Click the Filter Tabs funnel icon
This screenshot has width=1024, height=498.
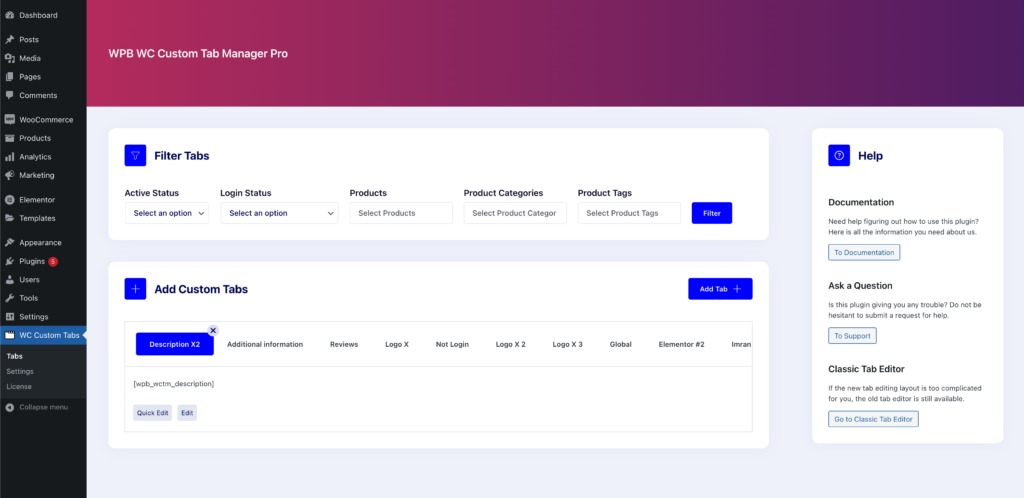click(135, 155)
